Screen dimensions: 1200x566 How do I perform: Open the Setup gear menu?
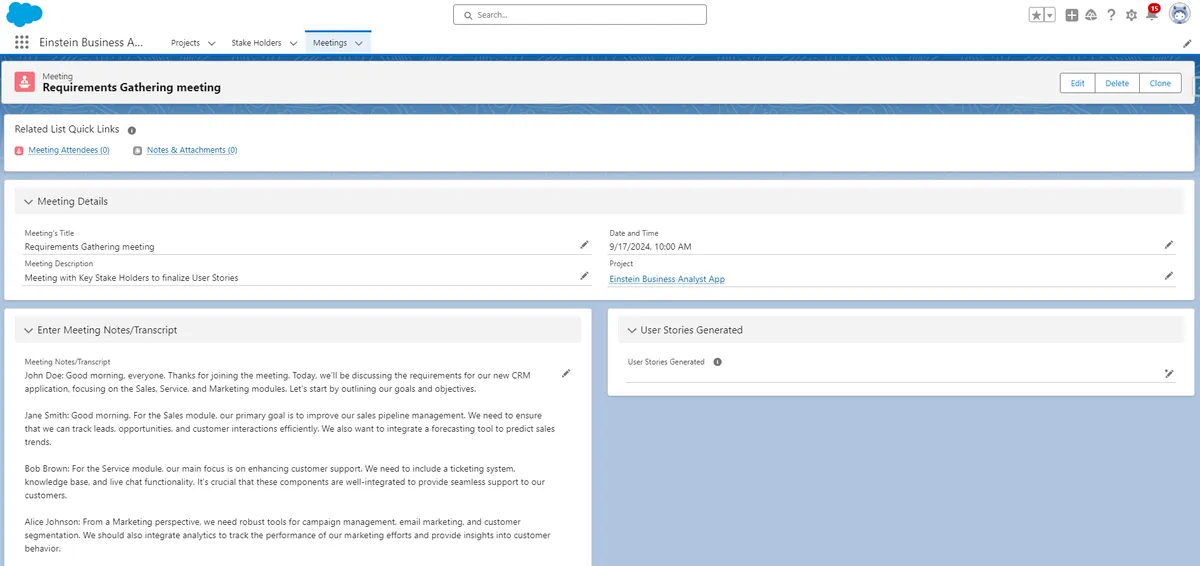[x=1131, y=15]
